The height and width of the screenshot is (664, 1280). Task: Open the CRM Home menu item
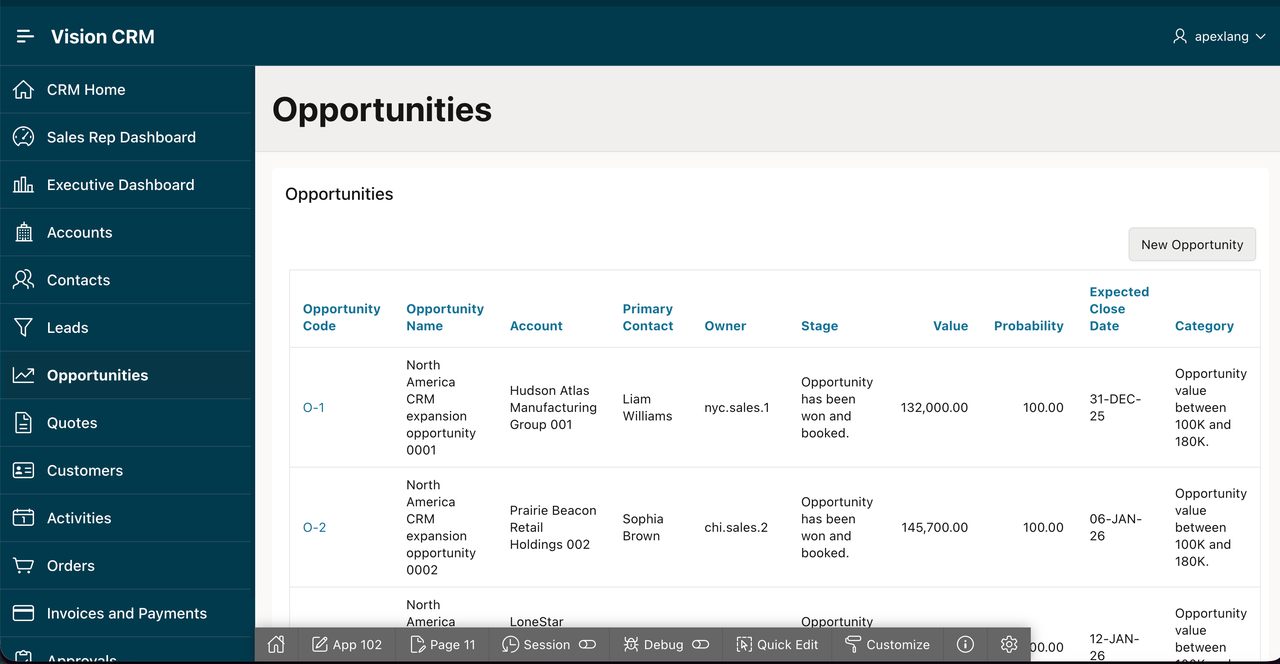tap(127, 90)
